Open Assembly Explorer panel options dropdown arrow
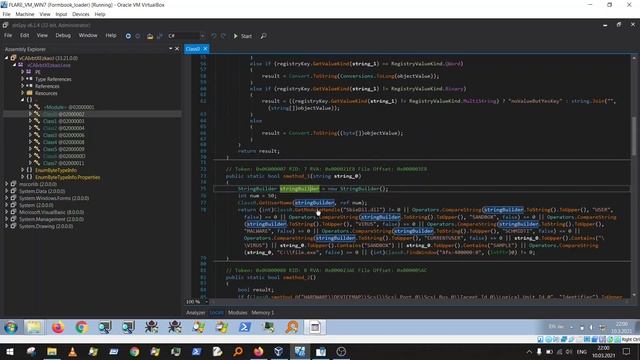640x360 pixels. pos(170,49)
